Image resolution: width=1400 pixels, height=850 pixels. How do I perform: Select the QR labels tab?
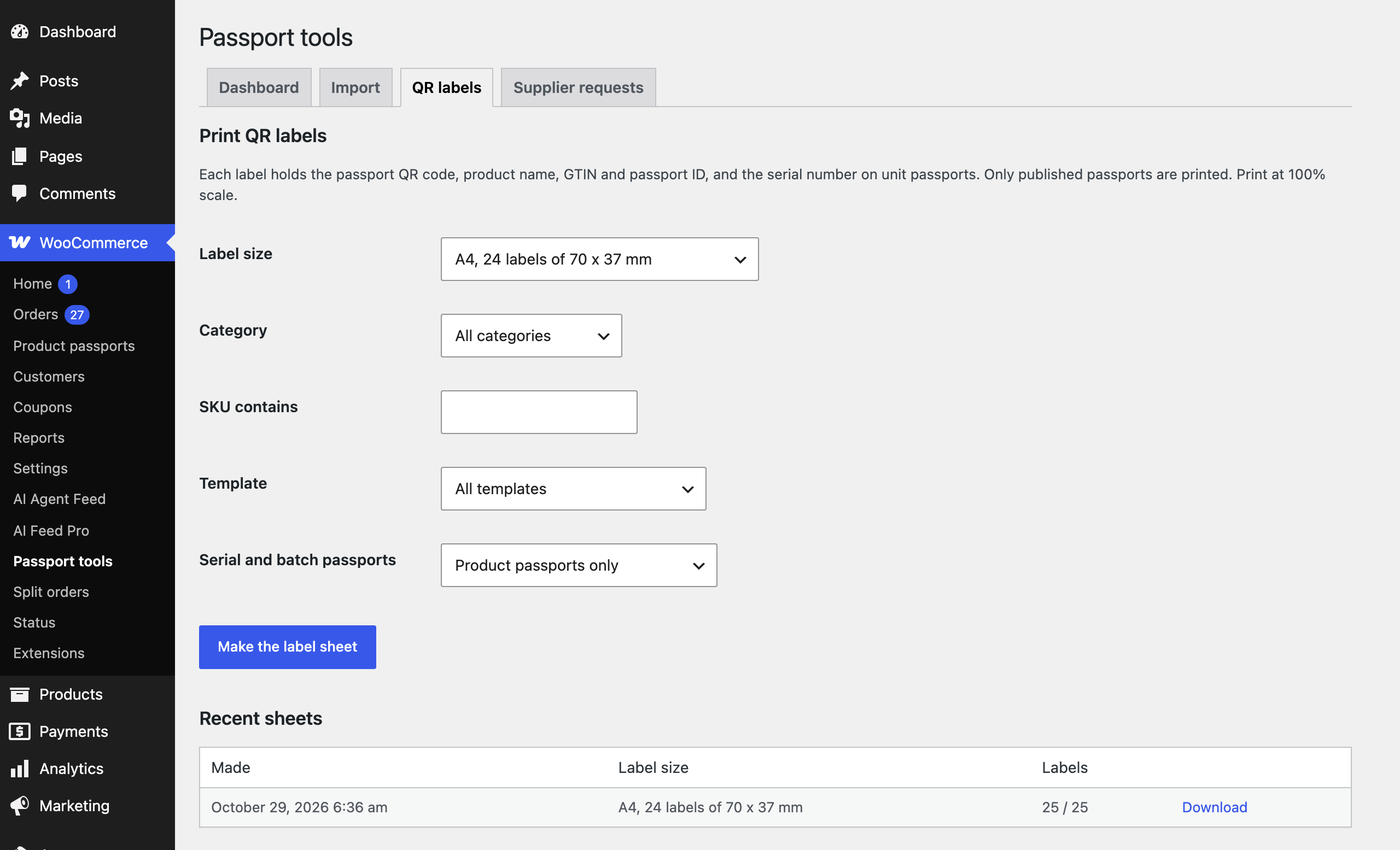pyautogui.click(x=446, y=87)
